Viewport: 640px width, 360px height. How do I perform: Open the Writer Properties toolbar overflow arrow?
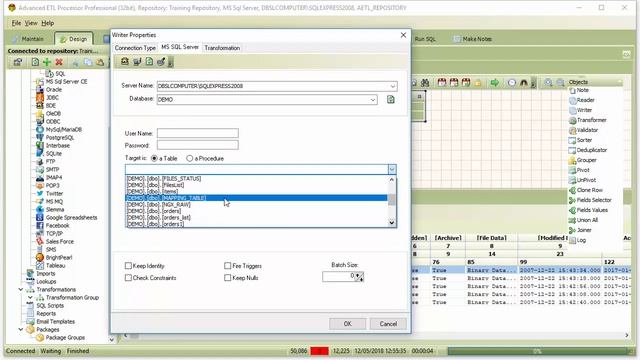click(171, 62)
